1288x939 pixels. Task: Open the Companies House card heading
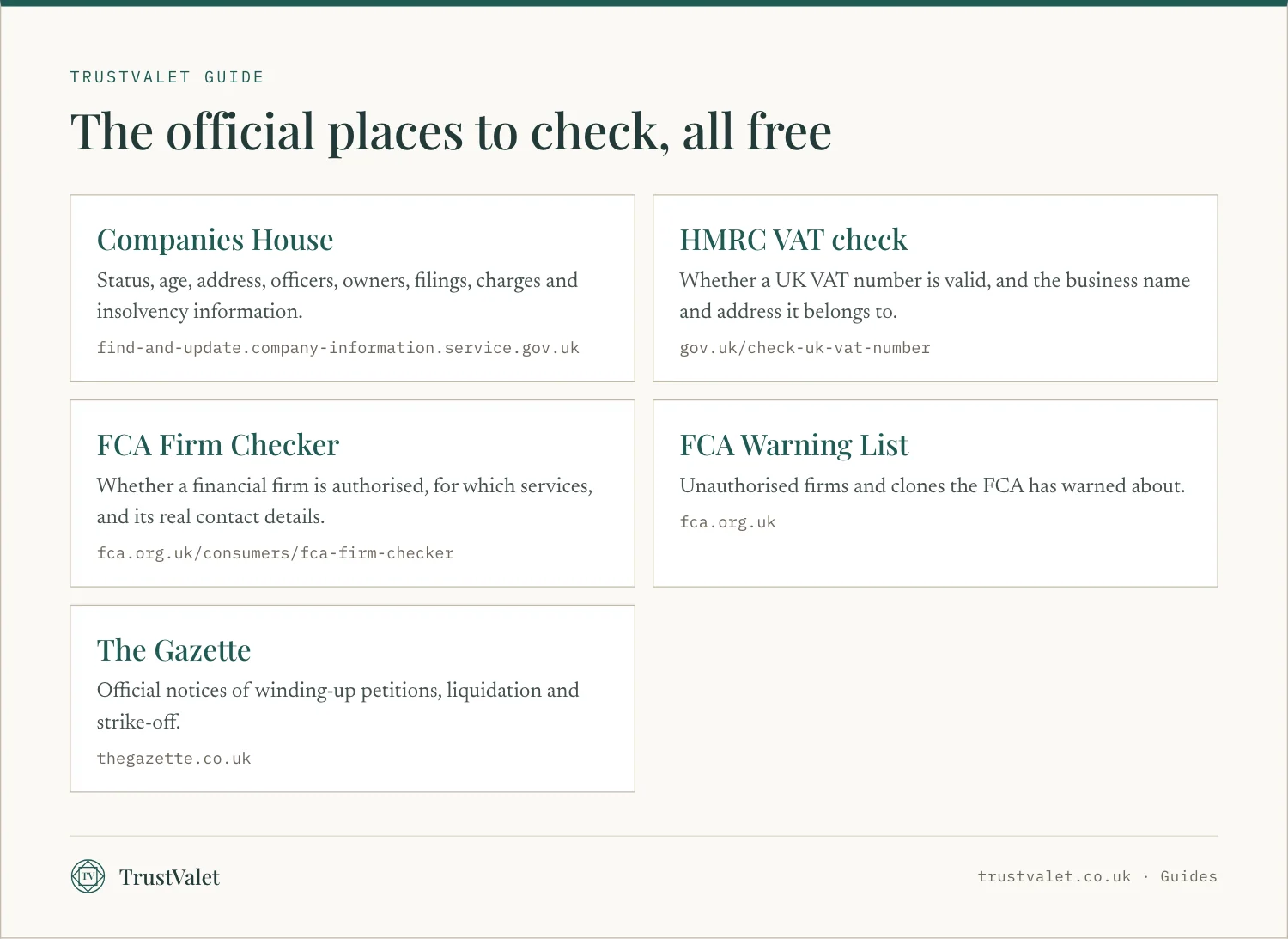click(x=215, y=240)
